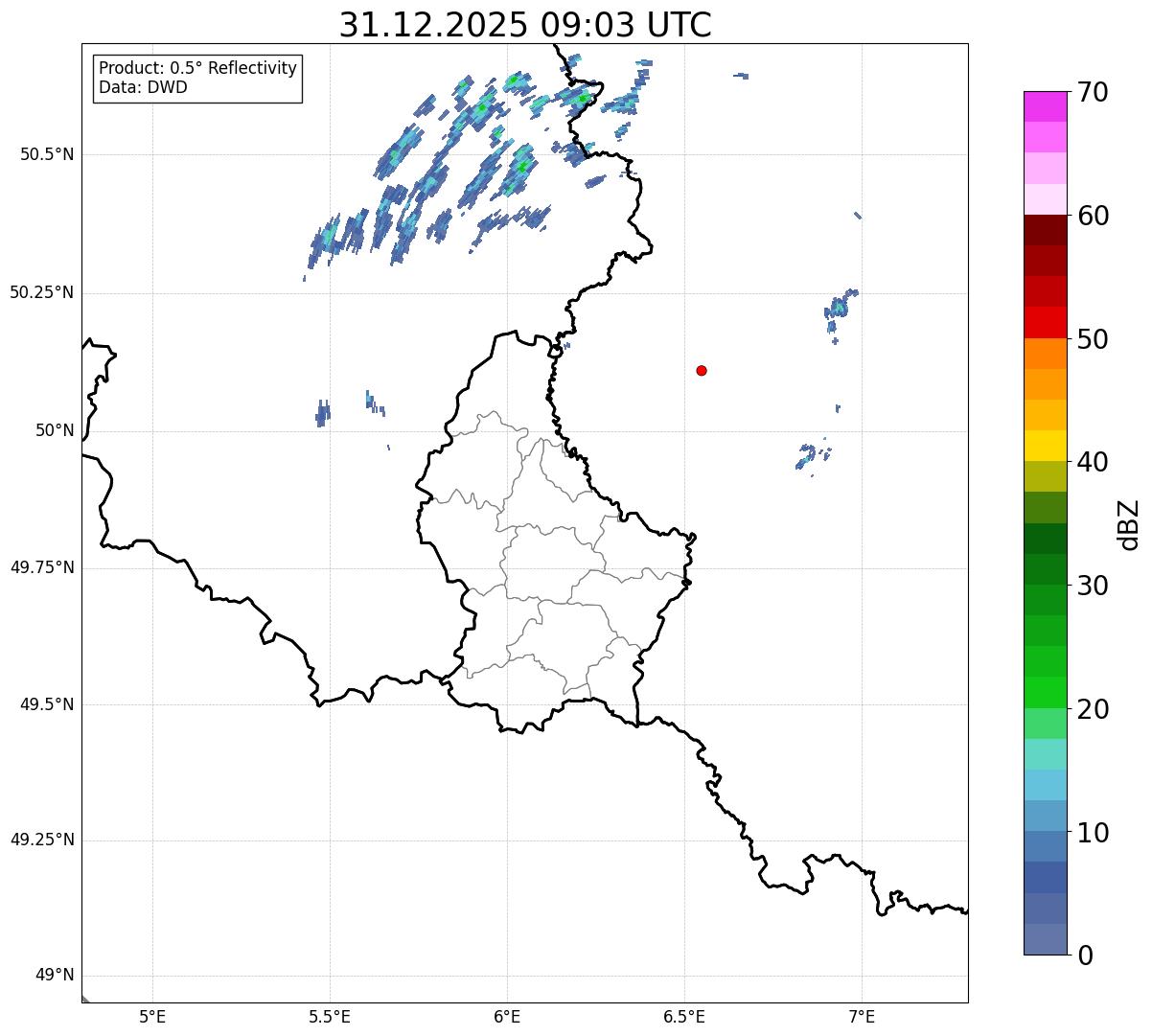Pick the dark maroon colorbar swatch just below the 60 tick
The height and width of the screenshot is (1036, 1152).
1045,231
